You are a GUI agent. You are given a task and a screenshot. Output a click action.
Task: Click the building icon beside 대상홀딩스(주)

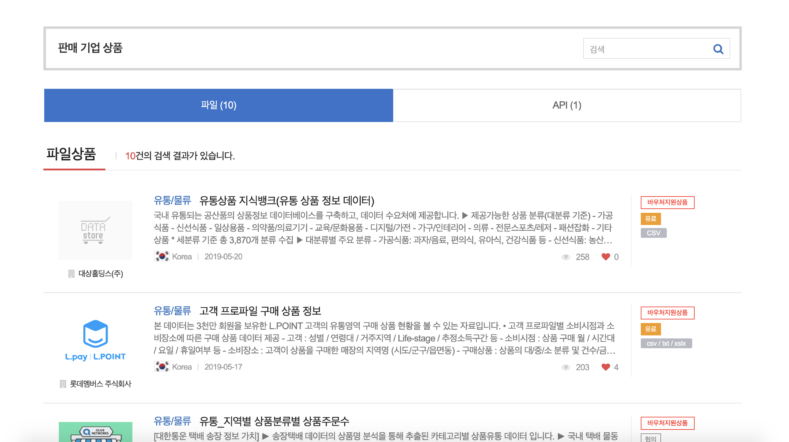click(71, 273)
